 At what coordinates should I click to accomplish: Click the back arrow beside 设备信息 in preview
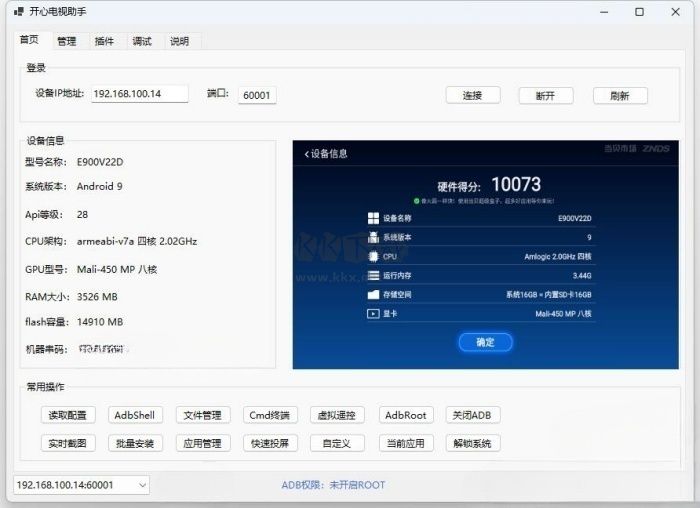pos(306,154)
